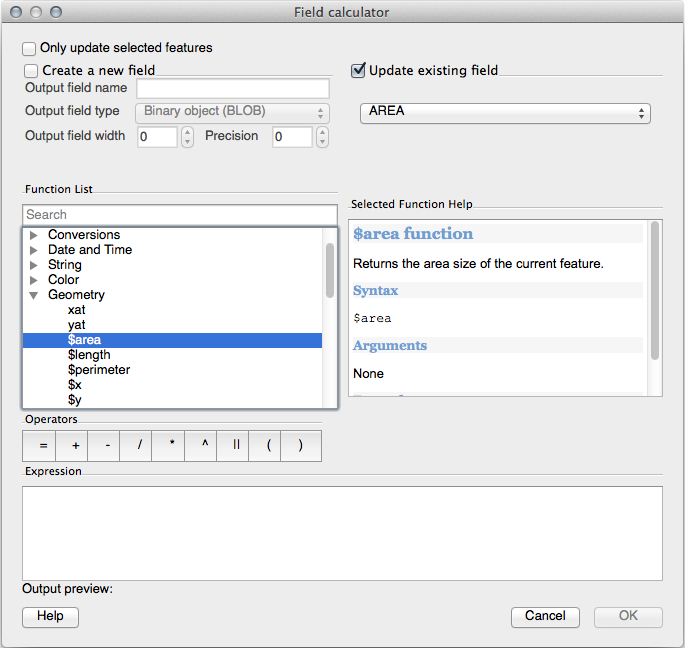Choose the $length function
The height and width of the screenshot is (648, 685).
(x=89, y=355)
